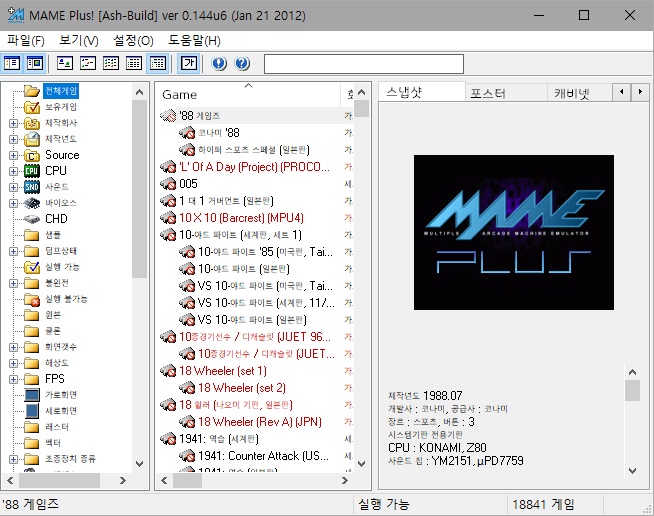Expand the 덤프상태 tree node
This screenshot has width=654, height=516.
tap(13, 251)
